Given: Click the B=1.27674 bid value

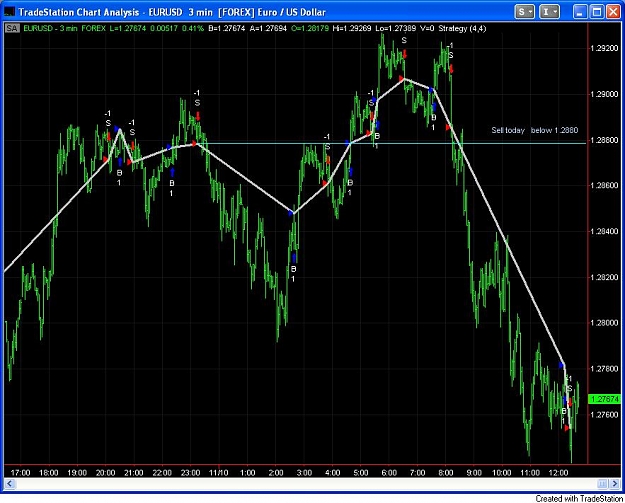Looking at the screenshot, I should point(226,28).
